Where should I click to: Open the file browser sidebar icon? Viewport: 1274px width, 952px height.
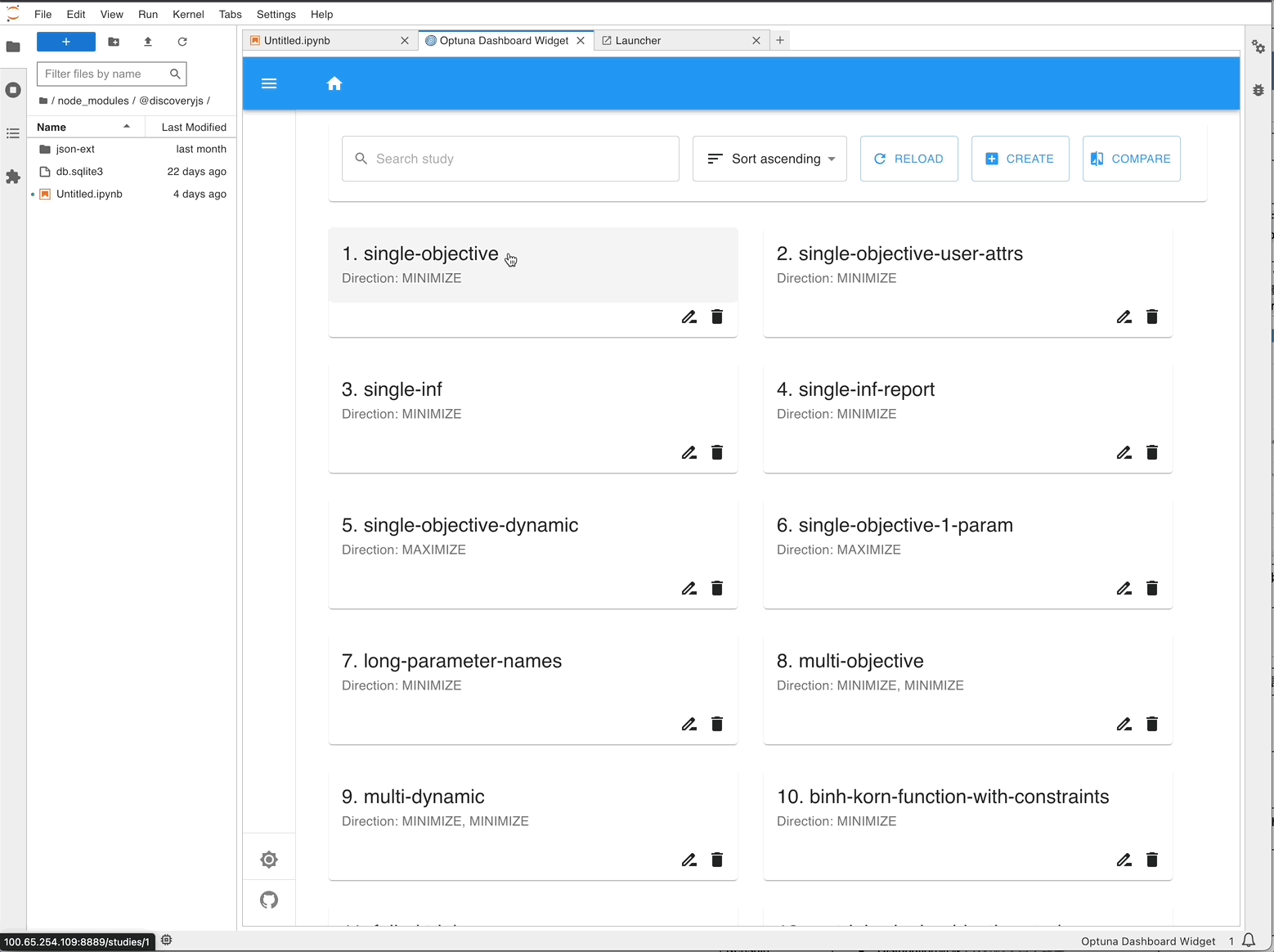point(13,47)
